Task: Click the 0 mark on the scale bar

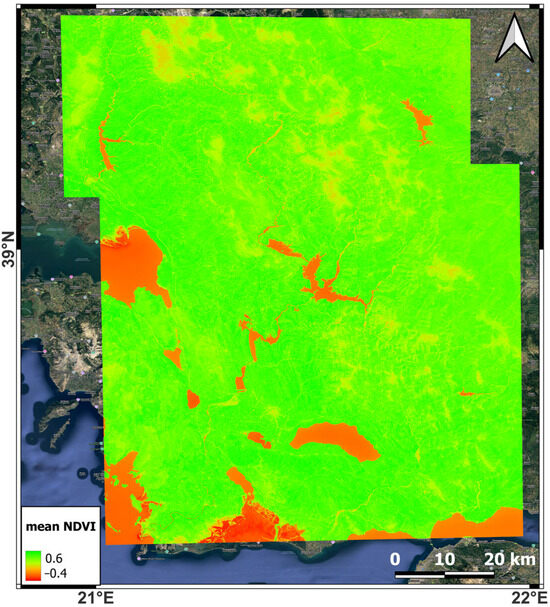Action: (395, 559)
